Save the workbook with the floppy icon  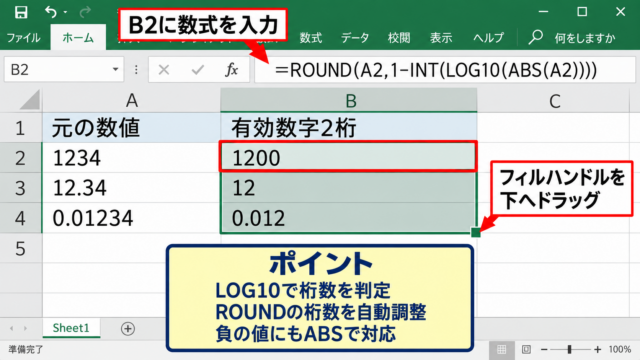click(21, 12)
